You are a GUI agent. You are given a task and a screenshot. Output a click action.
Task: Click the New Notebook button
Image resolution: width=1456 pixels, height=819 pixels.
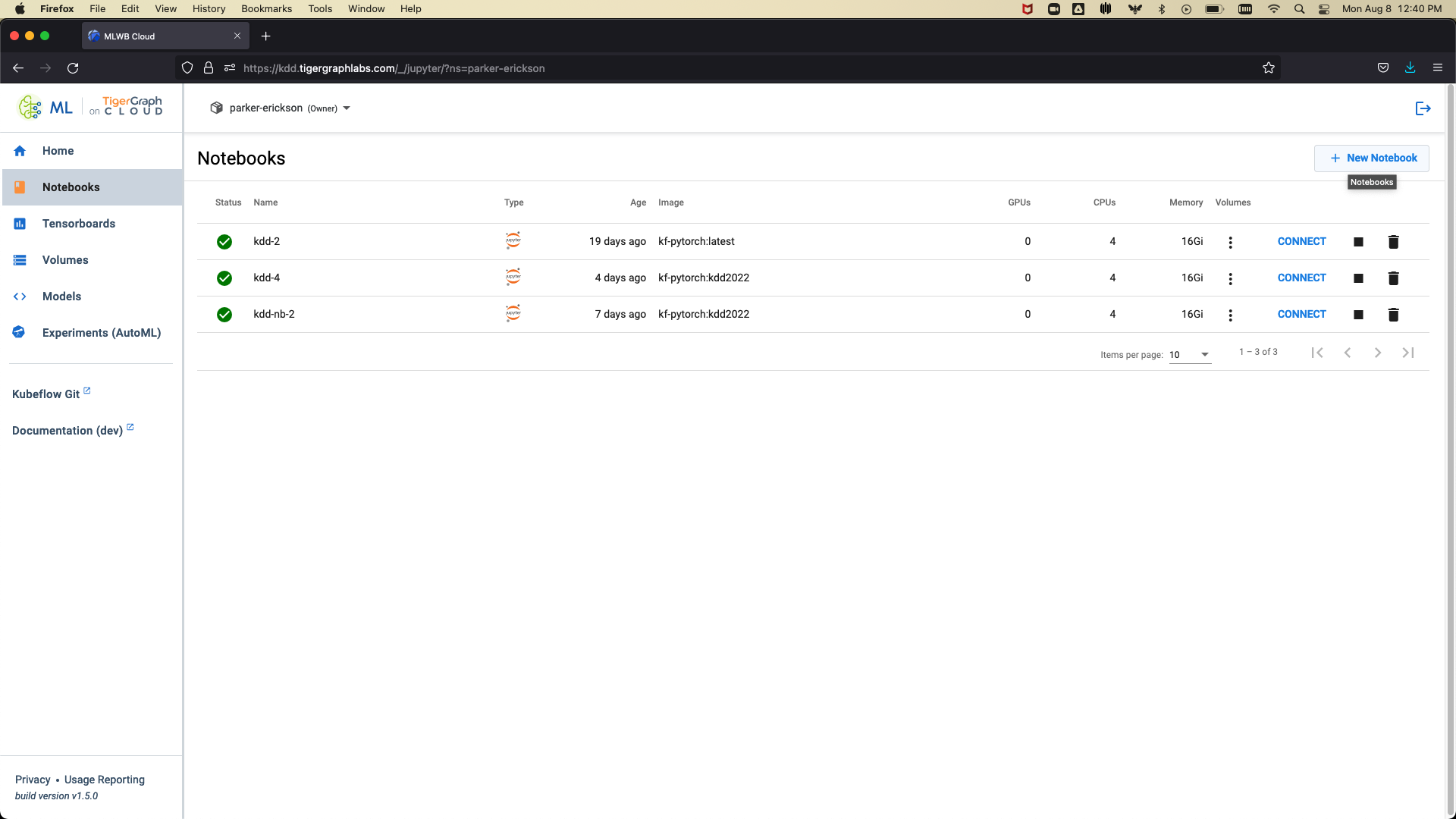coord(1371,158)
